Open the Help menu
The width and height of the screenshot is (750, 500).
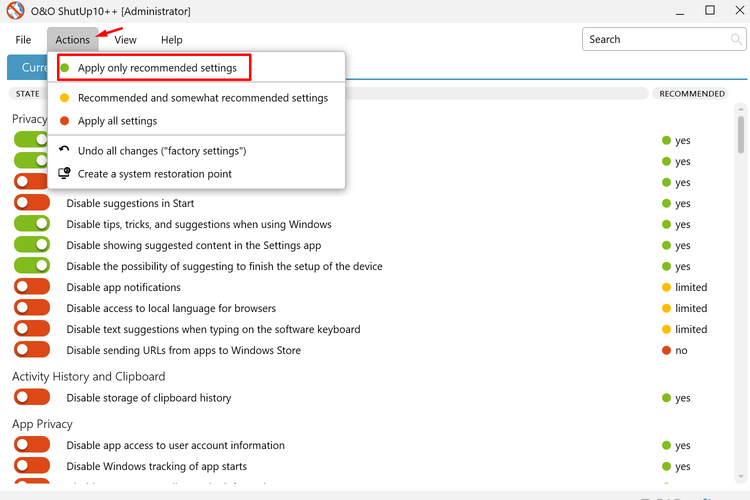(x=172, y=40)
